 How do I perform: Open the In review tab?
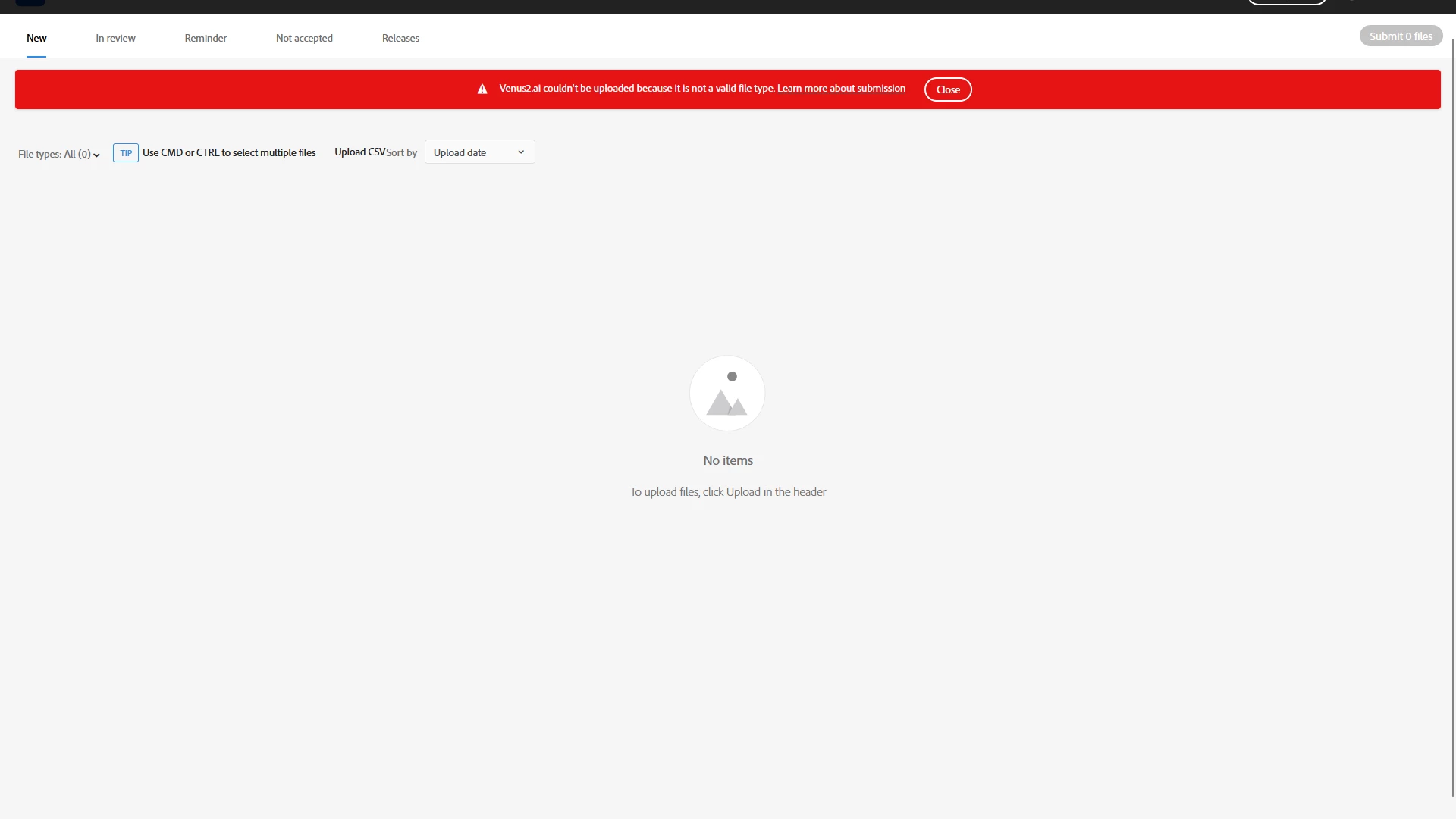(x=115, y=38)
